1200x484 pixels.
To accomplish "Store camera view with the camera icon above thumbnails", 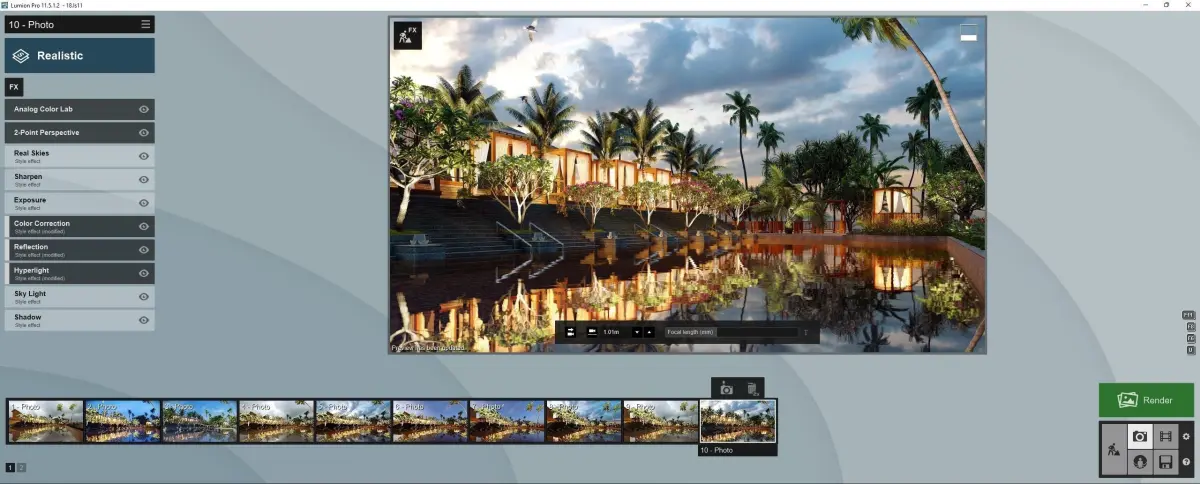I will 726,388.
